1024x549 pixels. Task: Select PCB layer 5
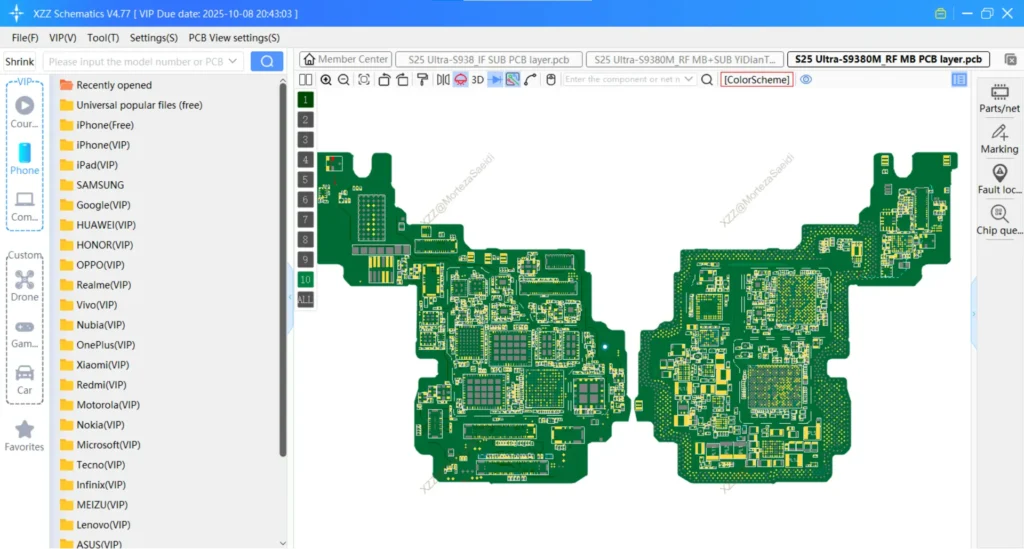pos(305,180)
